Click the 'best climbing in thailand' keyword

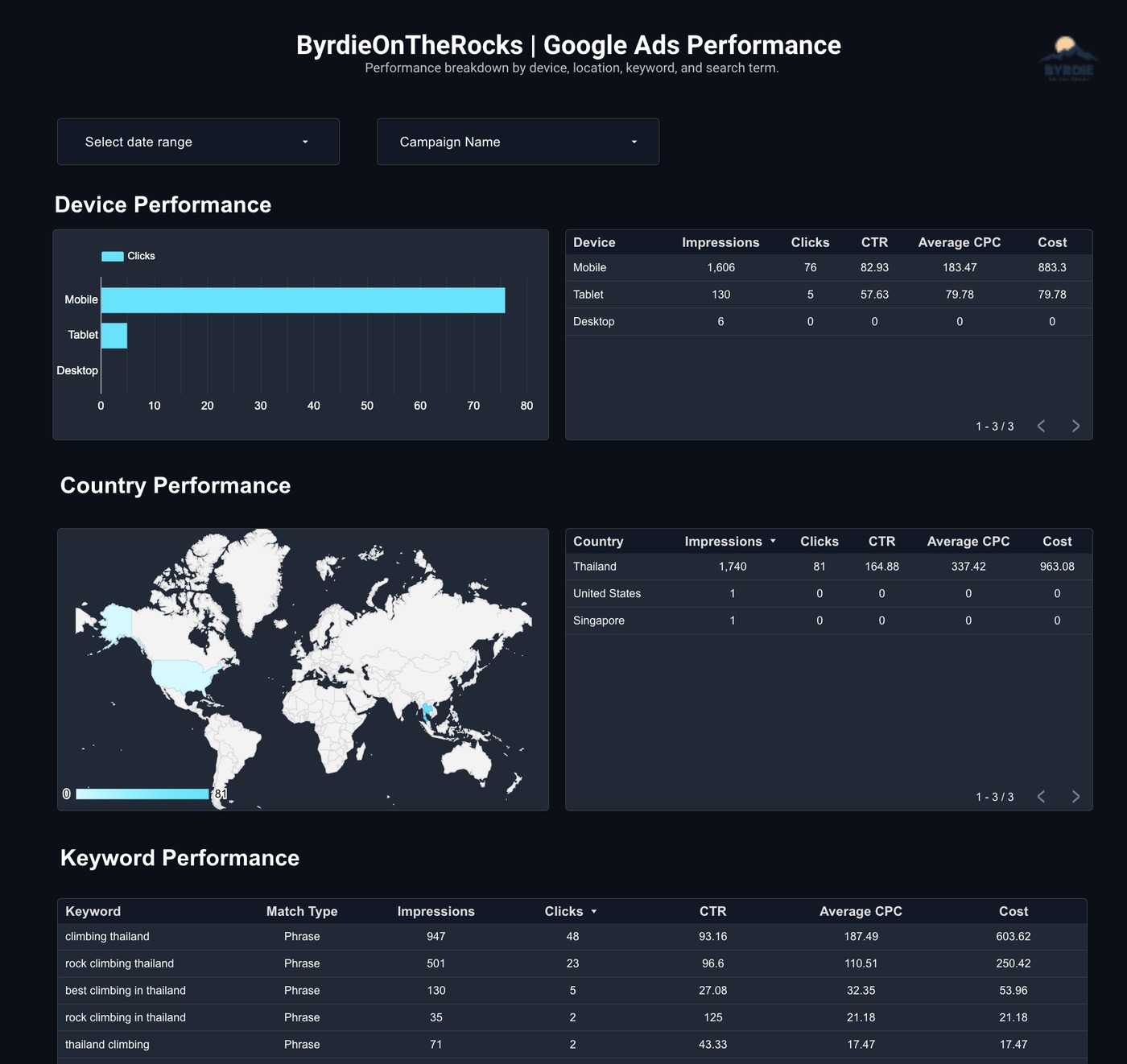point(126,991)
